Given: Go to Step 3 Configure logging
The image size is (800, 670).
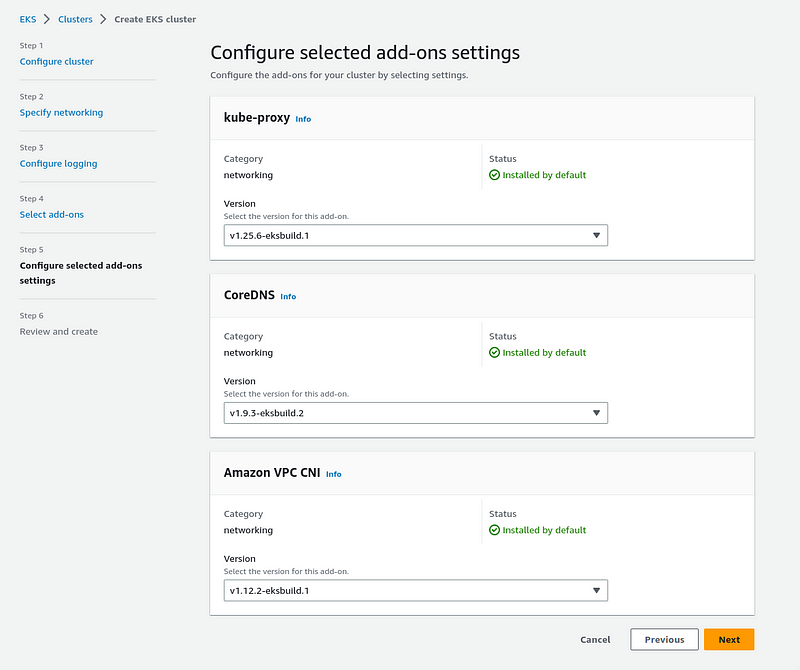Looking at the screenshot, I should click(x=58, y=163).
